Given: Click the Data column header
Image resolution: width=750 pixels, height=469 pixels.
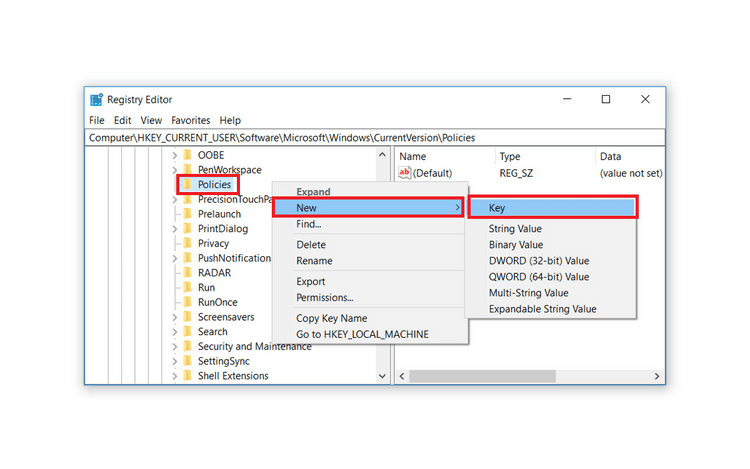Looking at the screenshot, I should point(610,157).
